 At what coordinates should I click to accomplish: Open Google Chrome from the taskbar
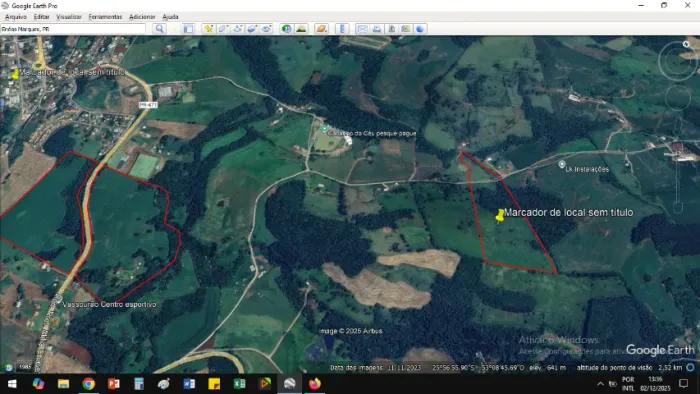pos(88,384)
